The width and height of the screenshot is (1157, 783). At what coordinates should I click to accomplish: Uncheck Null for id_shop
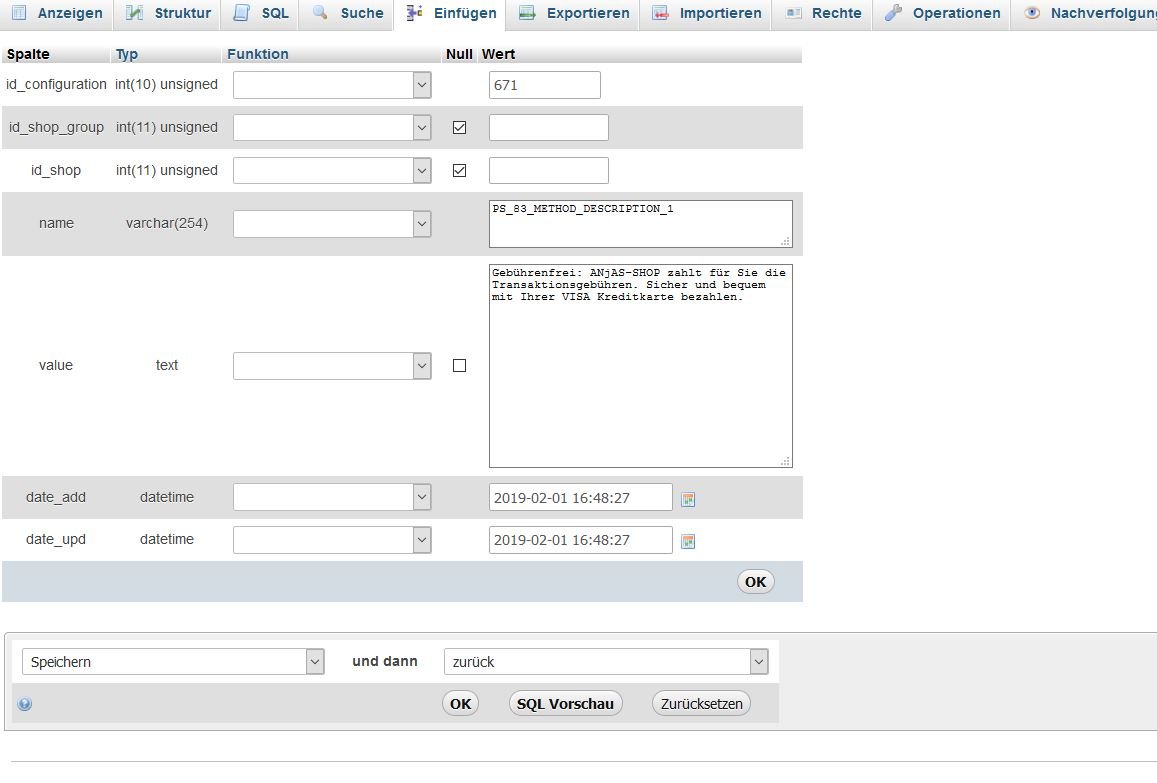pos(459,170)
